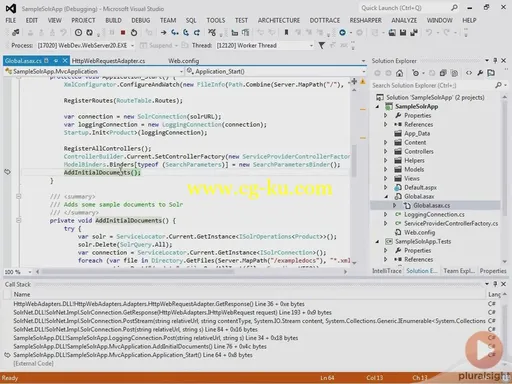Toggle auto-hide pin on Solution Explorer
The width and height of the screenshot is (512, 384).
(495, 60)
